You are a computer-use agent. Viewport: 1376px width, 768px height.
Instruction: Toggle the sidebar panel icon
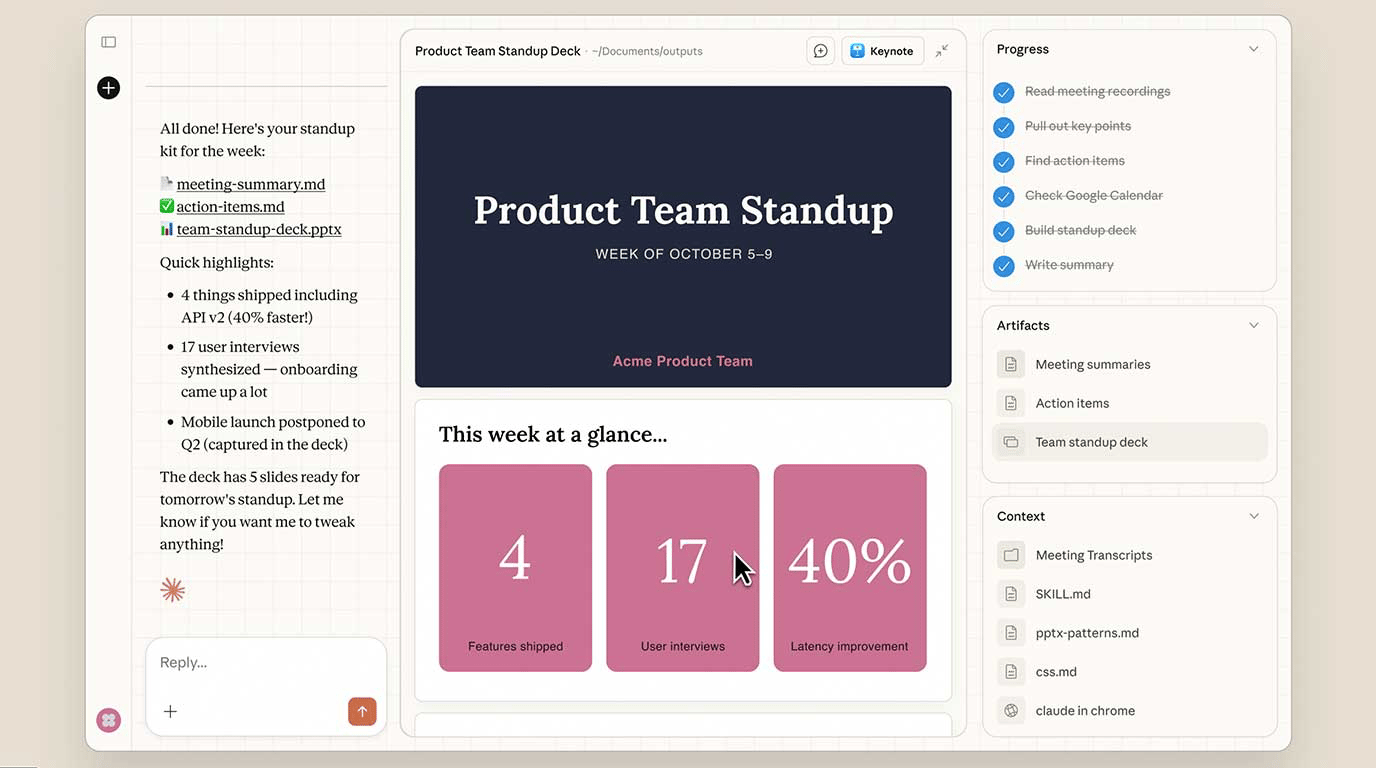[x=109, y=42]
